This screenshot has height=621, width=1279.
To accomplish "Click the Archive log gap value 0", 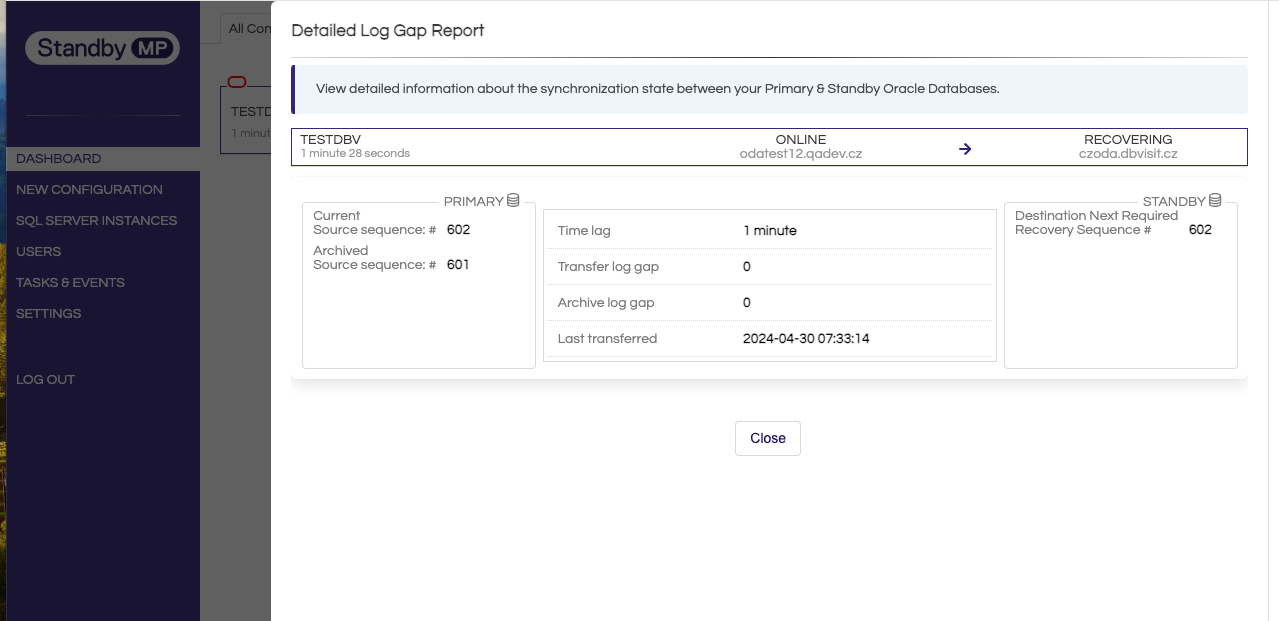I will (747, 303).
